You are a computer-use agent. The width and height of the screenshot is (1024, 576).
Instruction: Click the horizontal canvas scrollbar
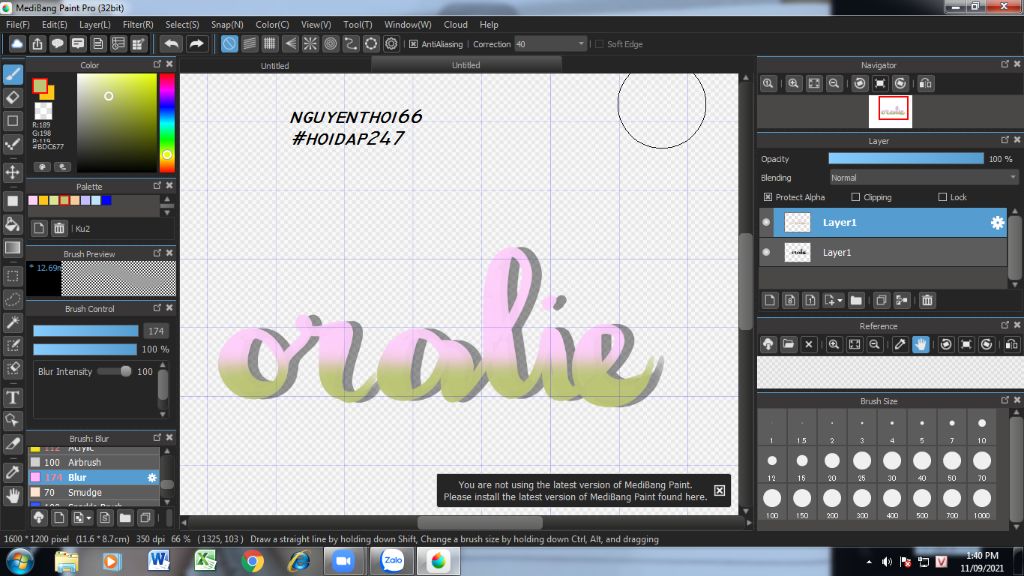[480, 522]
